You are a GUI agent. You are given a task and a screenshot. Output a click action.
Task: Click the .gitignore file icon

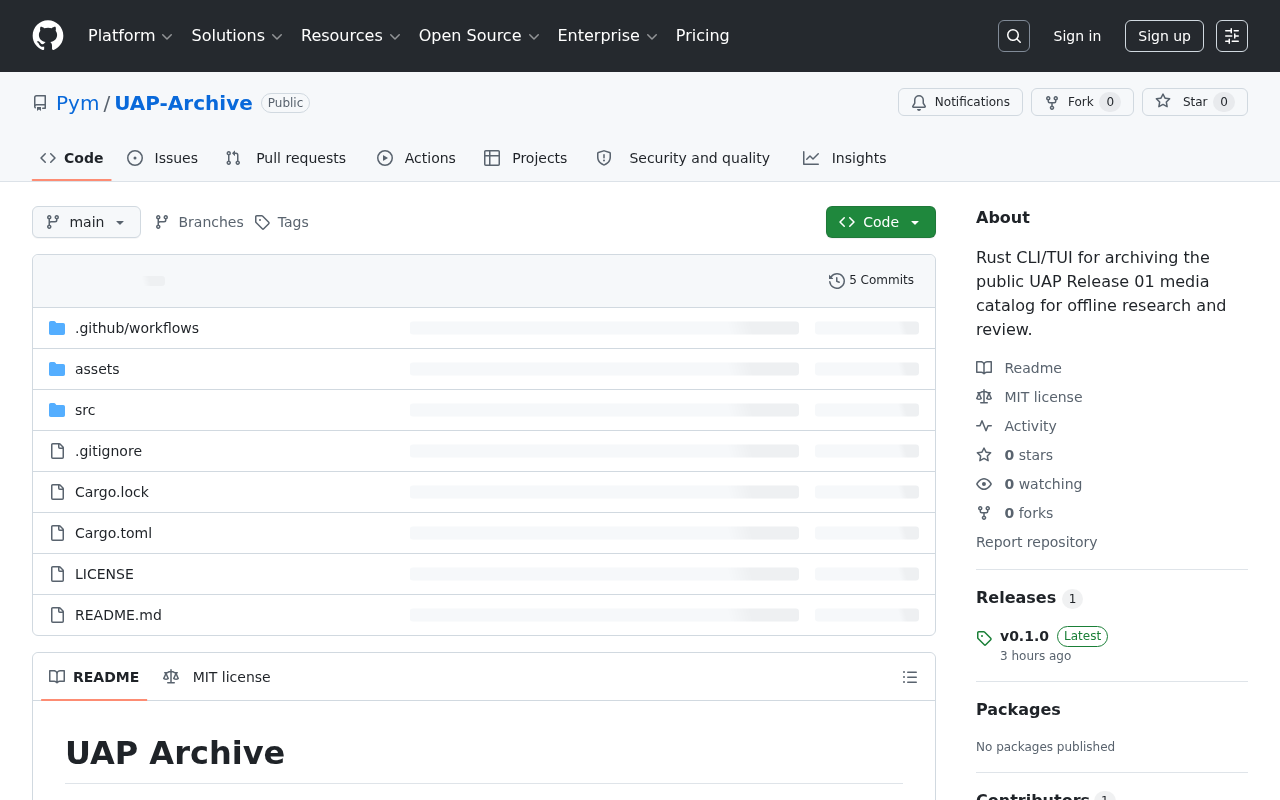tap(57, 451)
